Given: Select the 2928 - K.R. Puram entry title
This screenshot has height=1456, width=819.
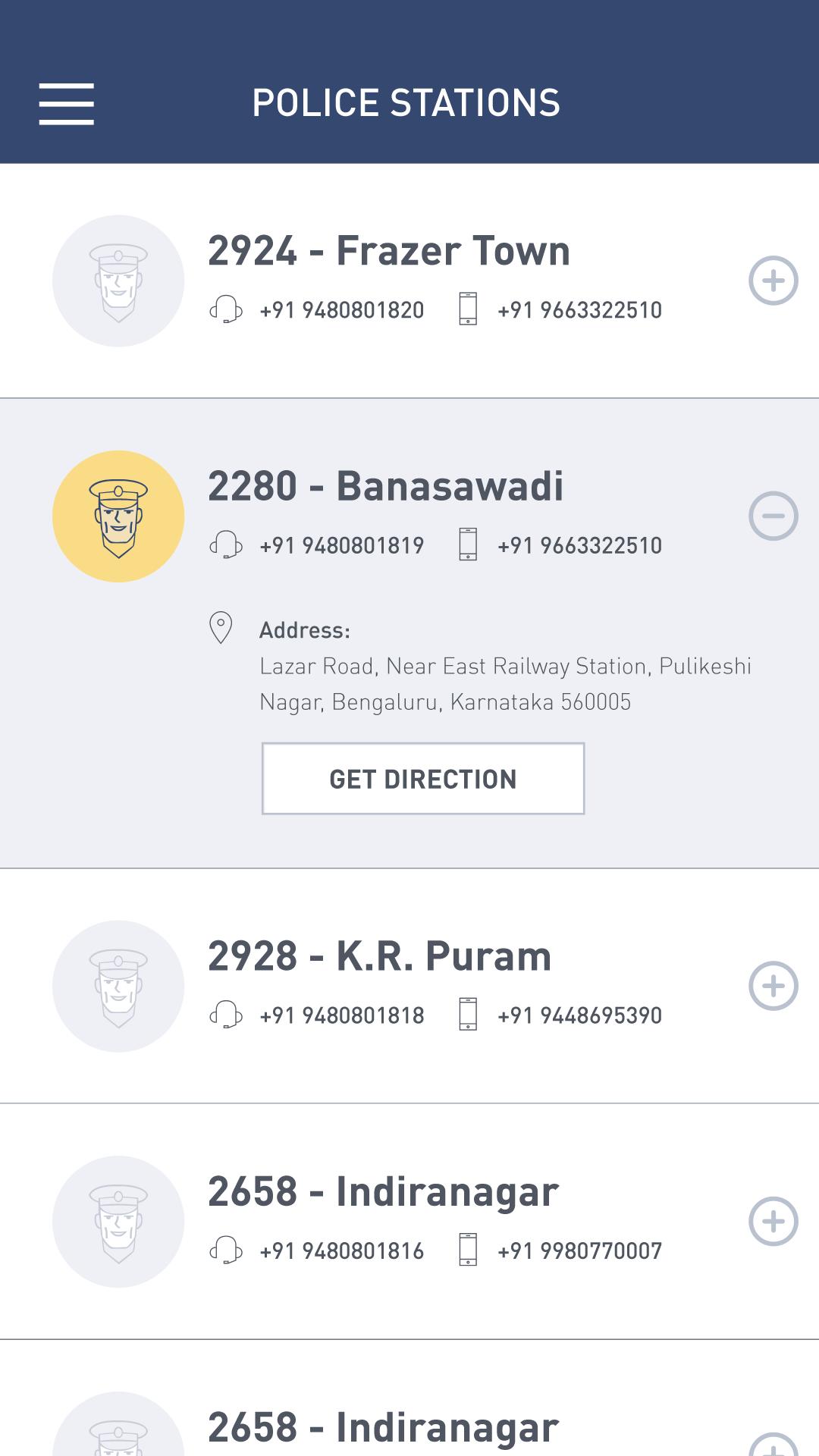Looking at the screenshot, I should pos(380,956).
